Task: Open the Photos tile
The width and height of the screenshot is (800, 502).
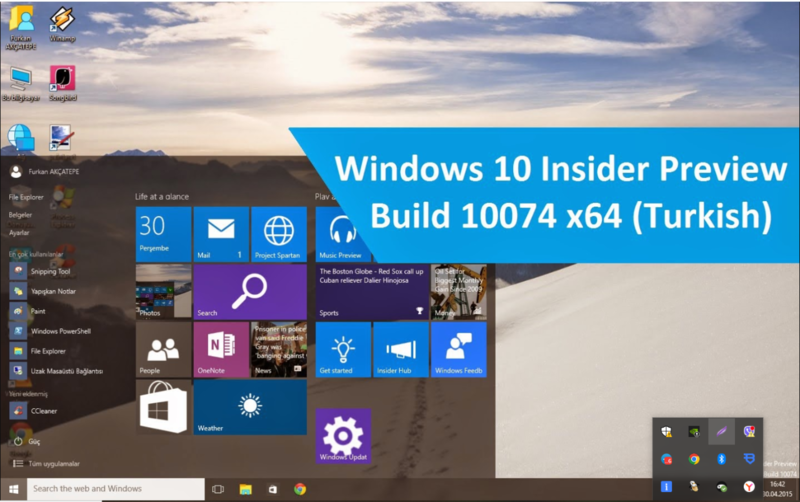Action: [163, 292]
